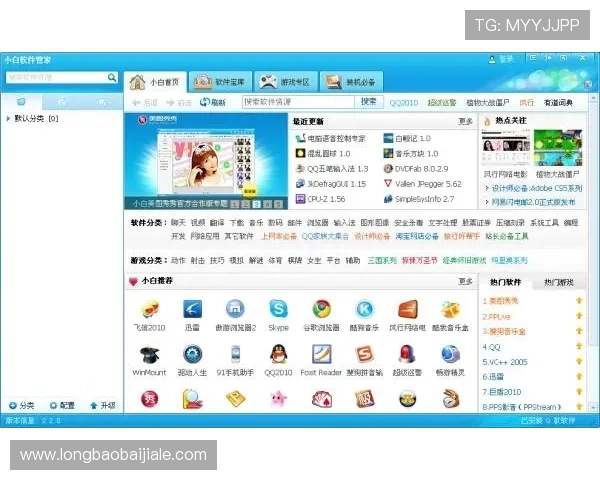
Task: Select the 谷歌浏览器 Chrome icon
Action: click(321, 309)
